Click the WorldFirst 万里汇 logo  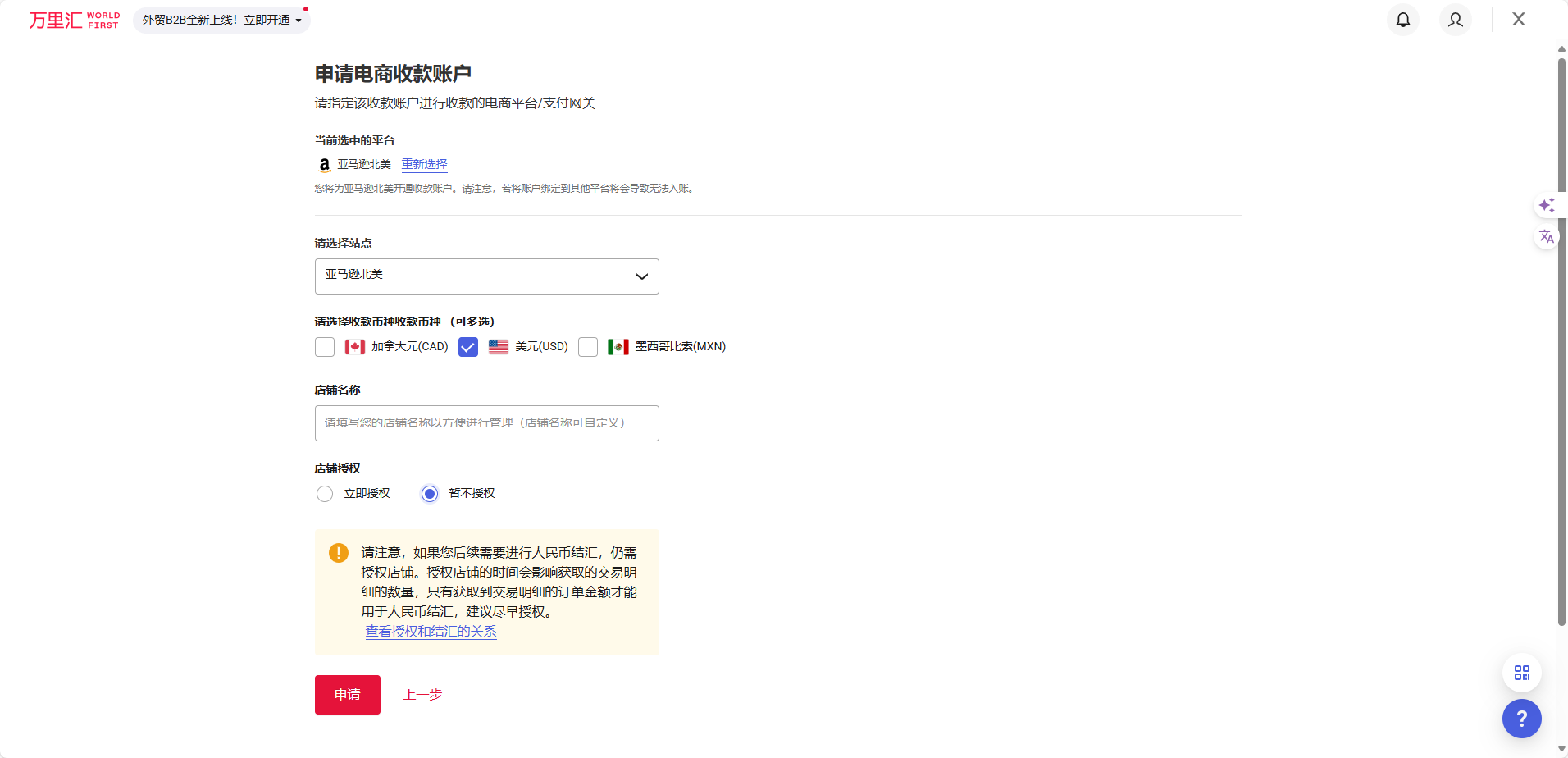[x=74, y=20]
